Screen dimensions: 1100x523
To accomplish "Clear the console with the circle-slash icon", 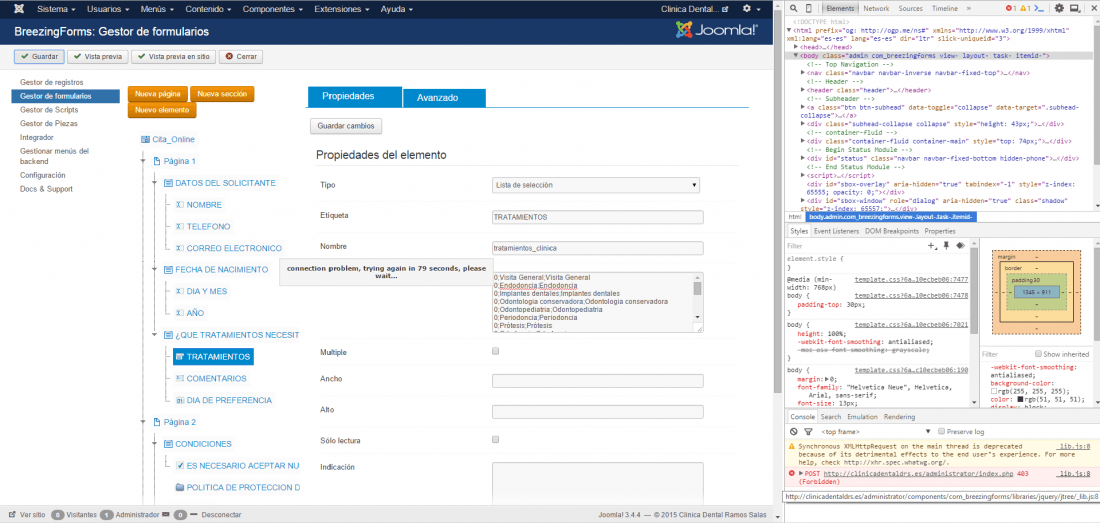I will click(793, 432).
